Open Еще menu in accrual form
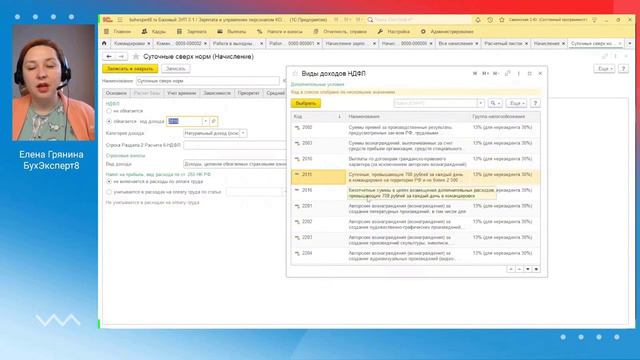 pos(604,69)
